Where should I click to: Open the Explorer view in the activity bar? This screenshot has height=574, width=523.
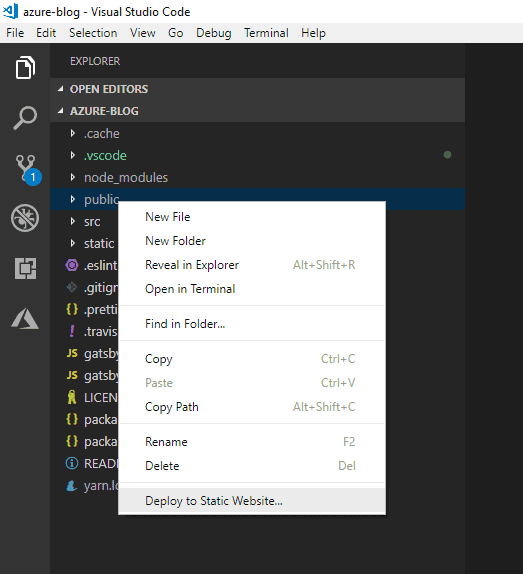click(25, 67)
